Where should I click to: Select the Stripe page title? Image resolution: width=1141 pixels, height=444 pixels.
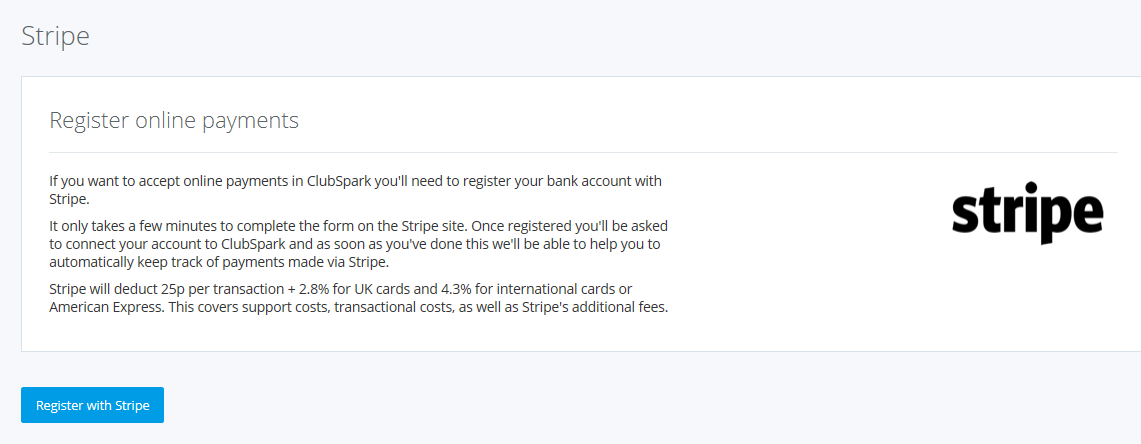pyautogui.click(x=56, y=36)
